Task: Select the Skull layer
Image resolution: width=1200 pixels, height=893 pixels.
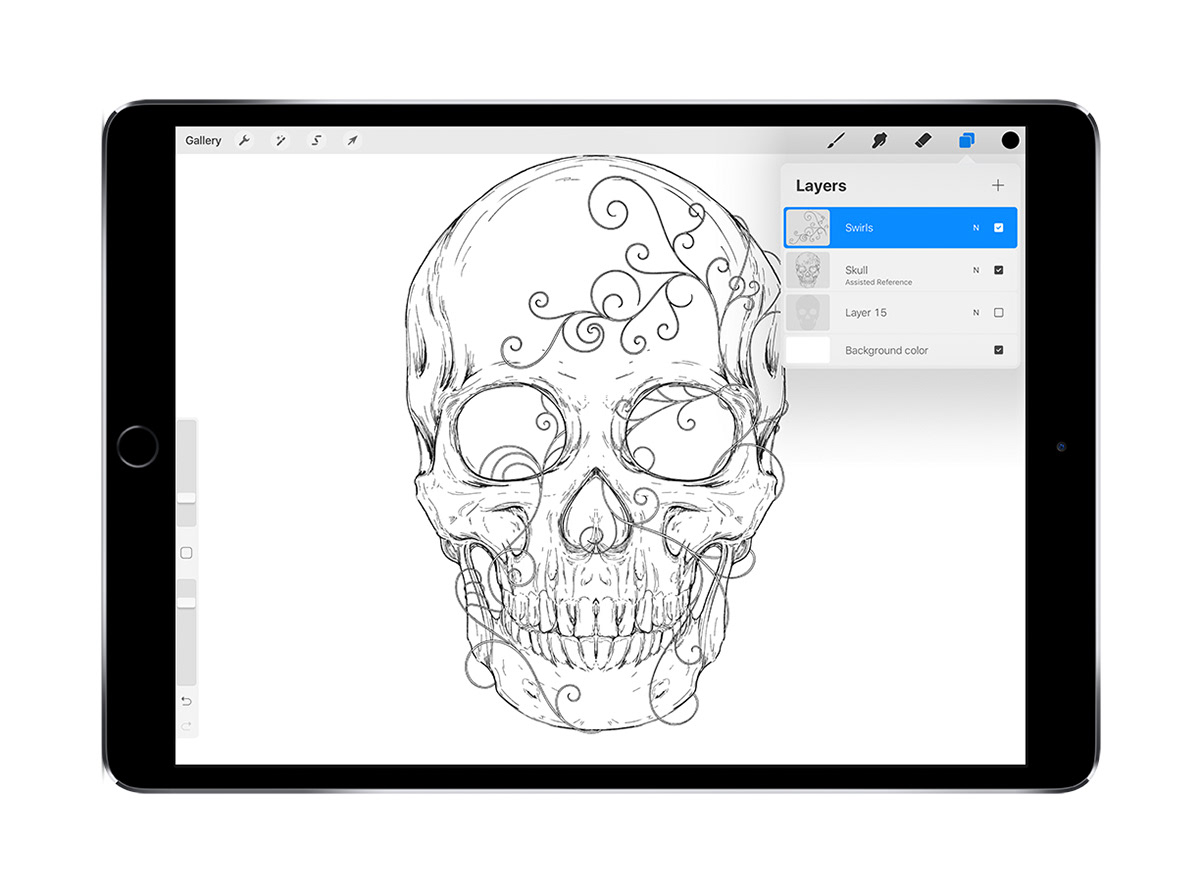Action: pyautogui.click(x=900, y=270)
